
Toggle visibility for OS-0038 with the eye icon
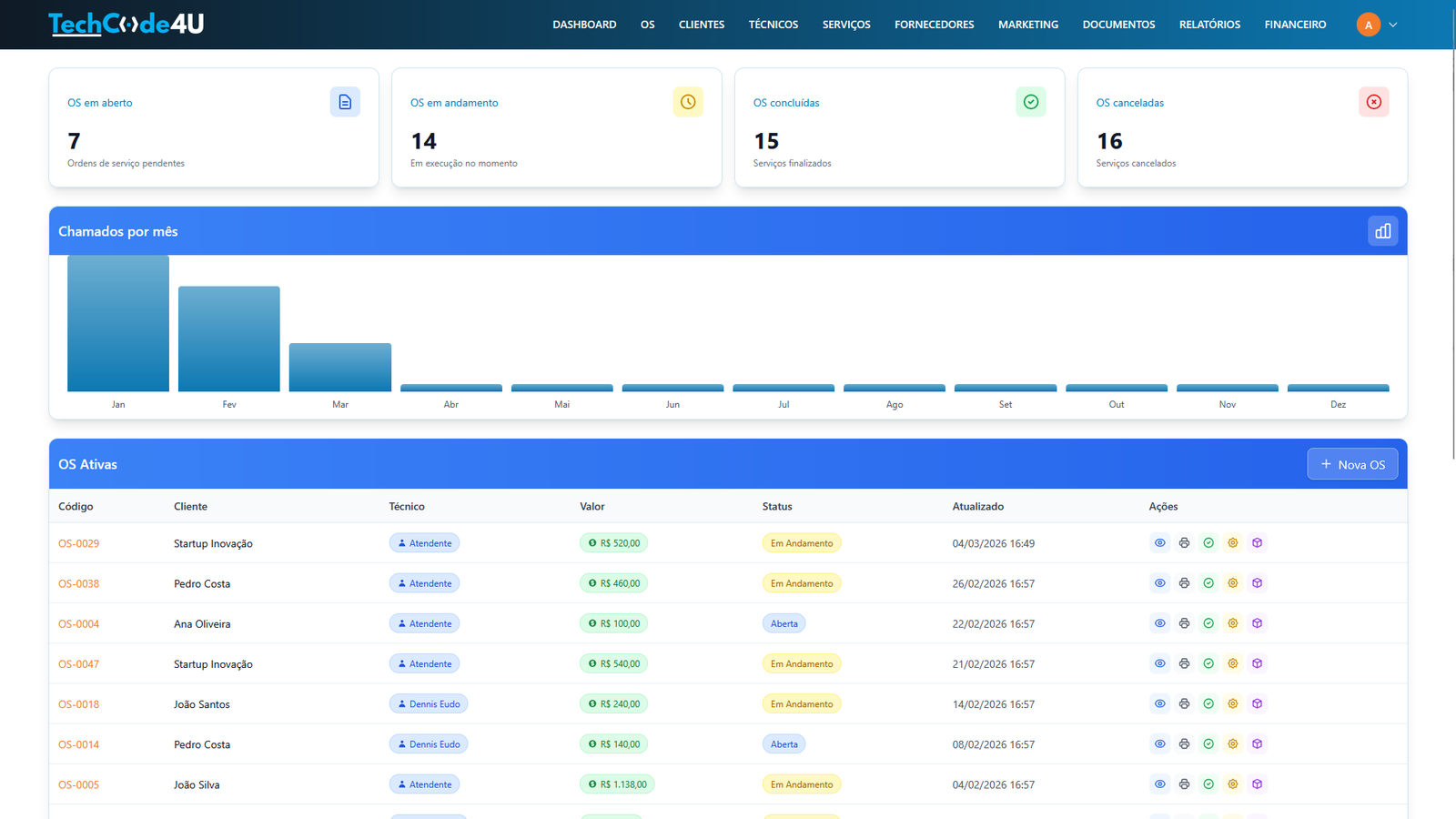[x=1159, y=582]
